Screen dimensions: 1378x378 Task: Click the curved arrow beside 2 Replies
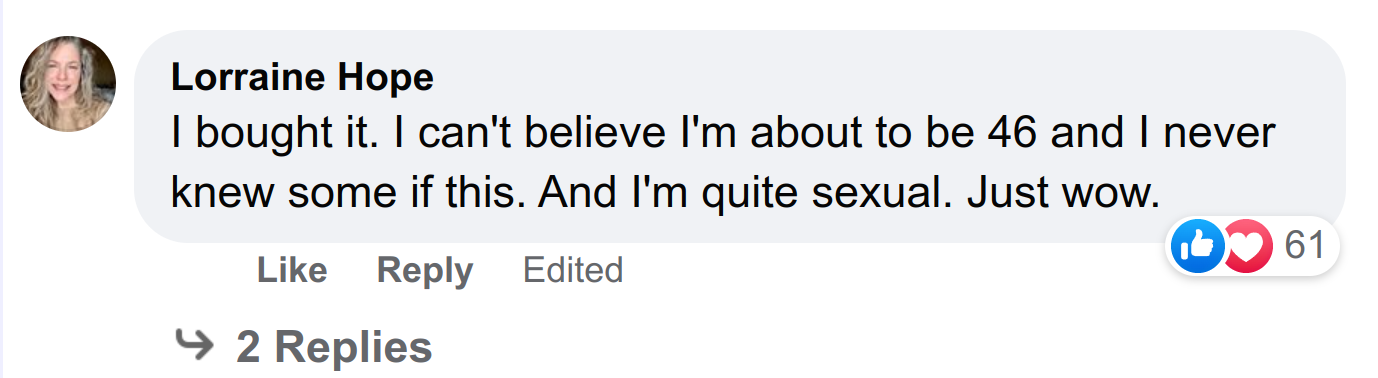click(195, 345)
